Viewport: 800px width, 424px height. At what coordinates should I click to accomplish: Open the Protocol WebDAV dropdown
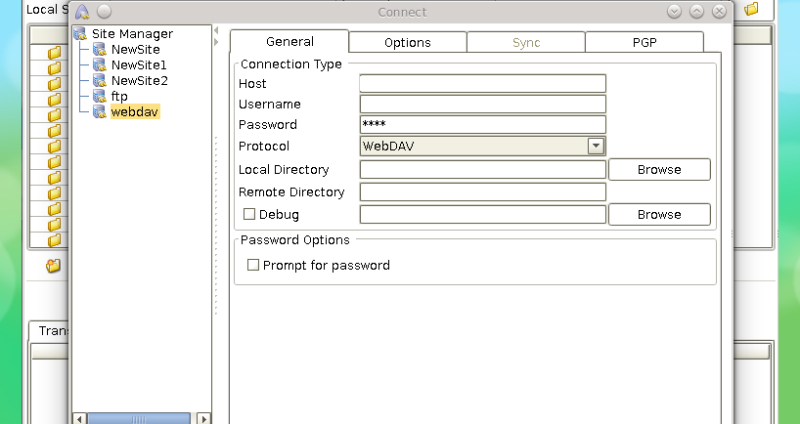pyautogui.click(x=596, y=146)
